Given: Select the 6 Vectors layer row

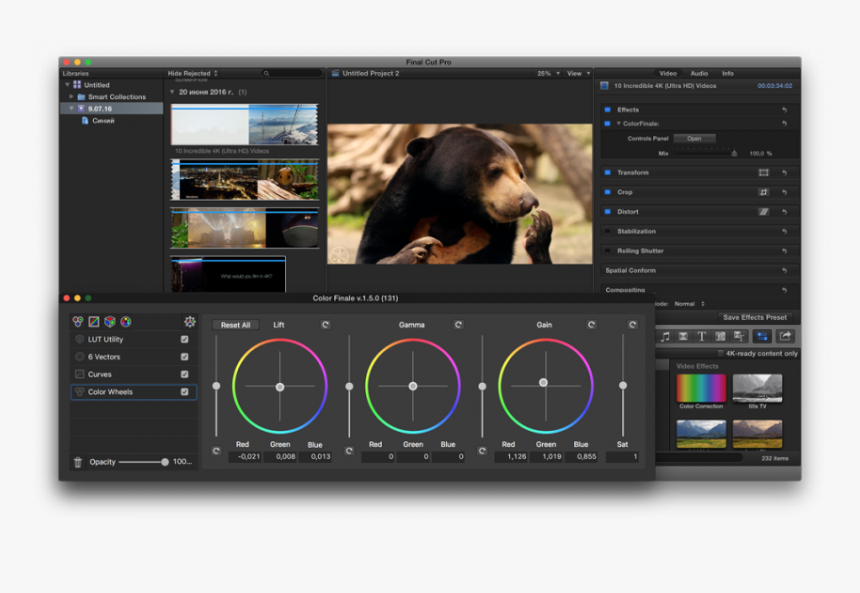Looking at the screenshot, I should click(x=133, y=357).
